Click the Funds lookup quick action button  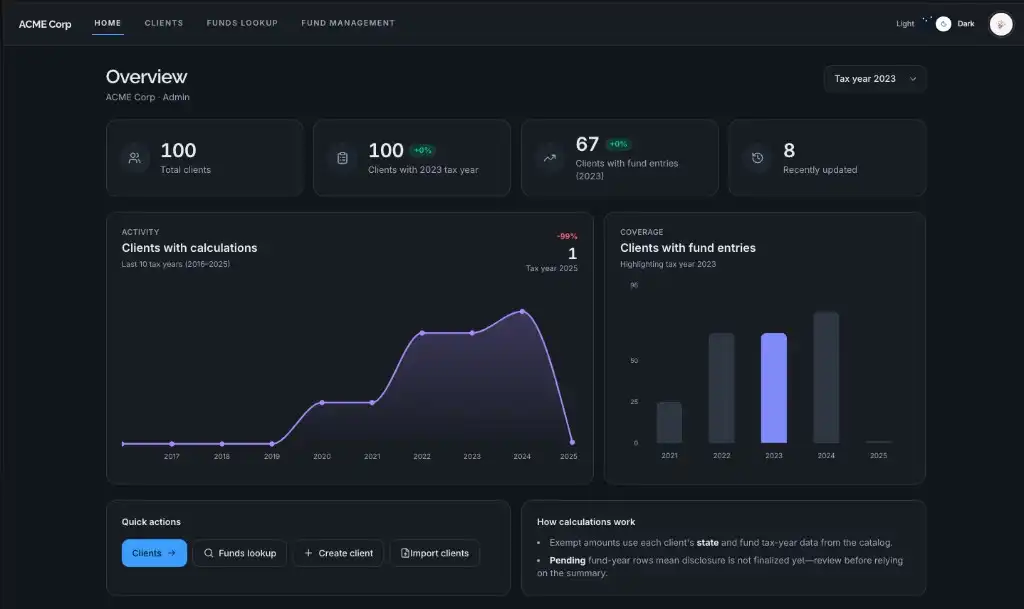[240, 553]
